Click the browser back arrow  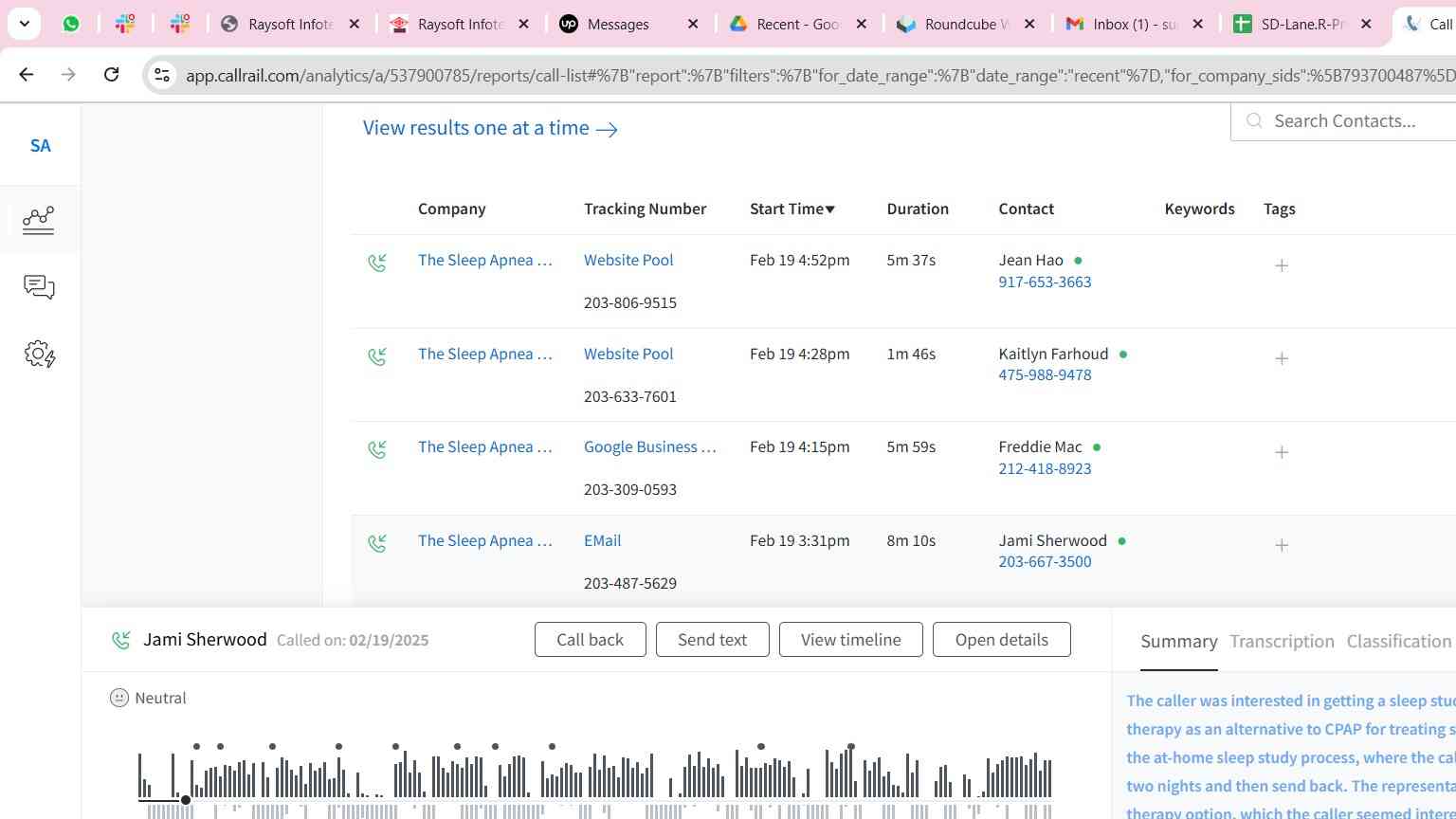click(27, 74)
